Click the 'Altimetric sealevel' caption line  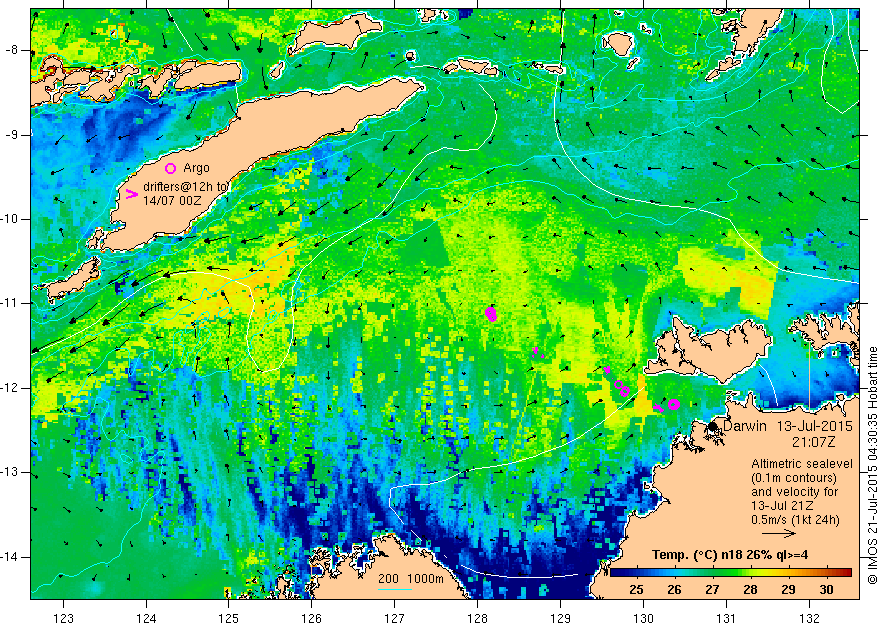[x=802, y=464]
